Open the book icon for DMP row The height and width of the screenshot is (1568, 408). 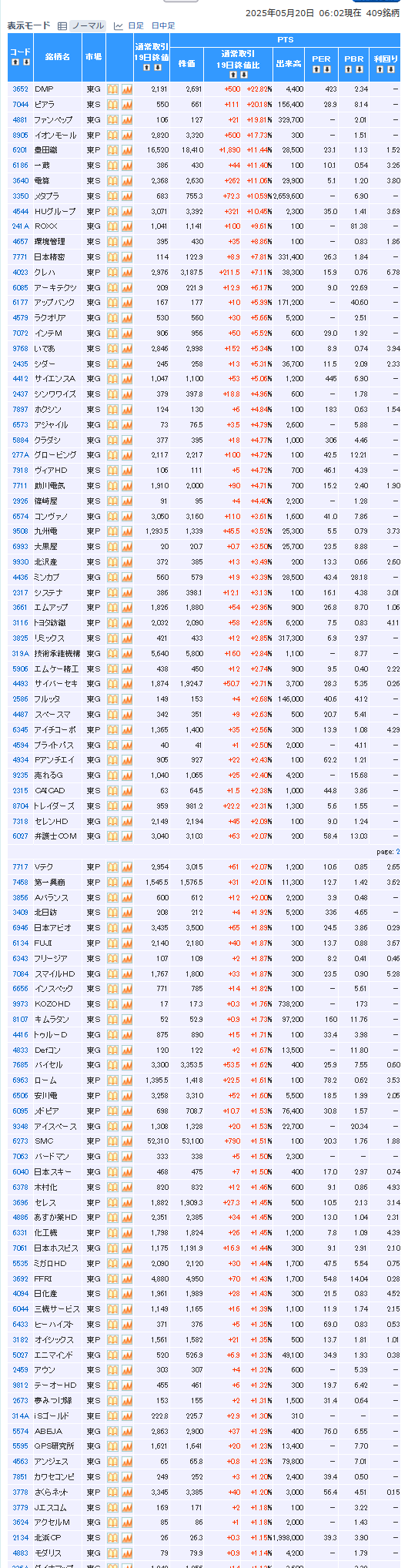[112, 89]
